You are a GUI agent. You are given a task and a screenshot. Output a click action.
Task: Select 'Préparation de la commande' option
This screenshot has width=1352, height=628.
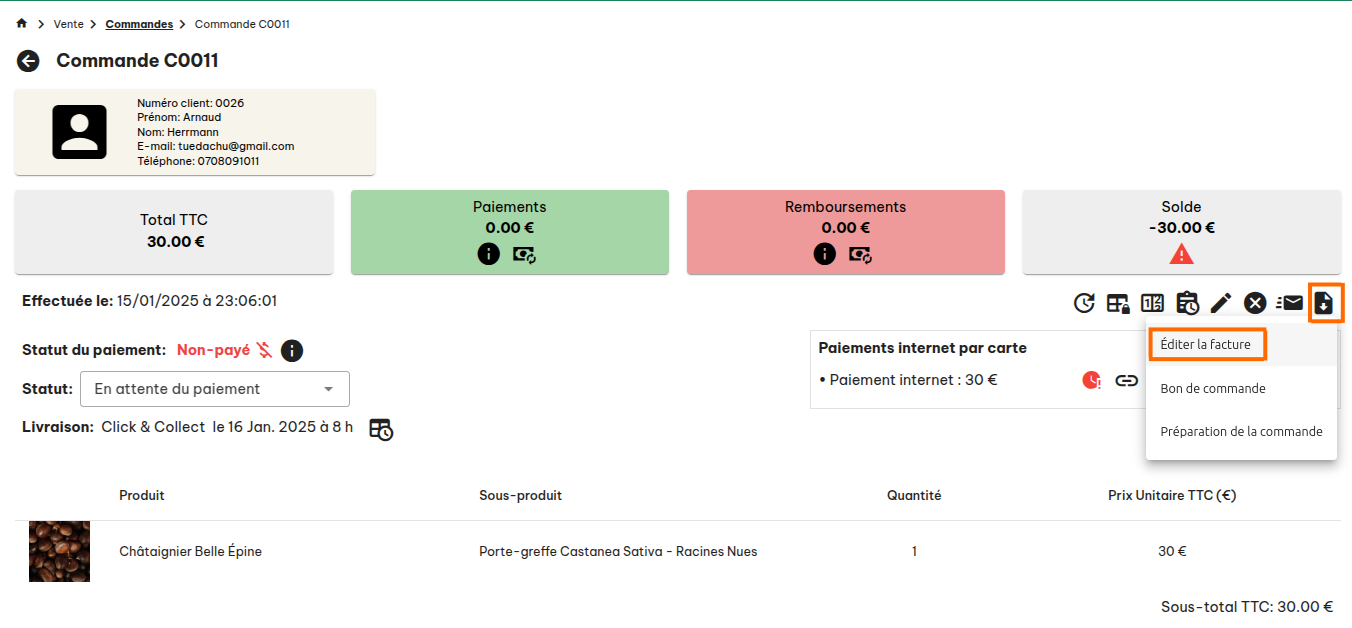[x=1241, y=432]
